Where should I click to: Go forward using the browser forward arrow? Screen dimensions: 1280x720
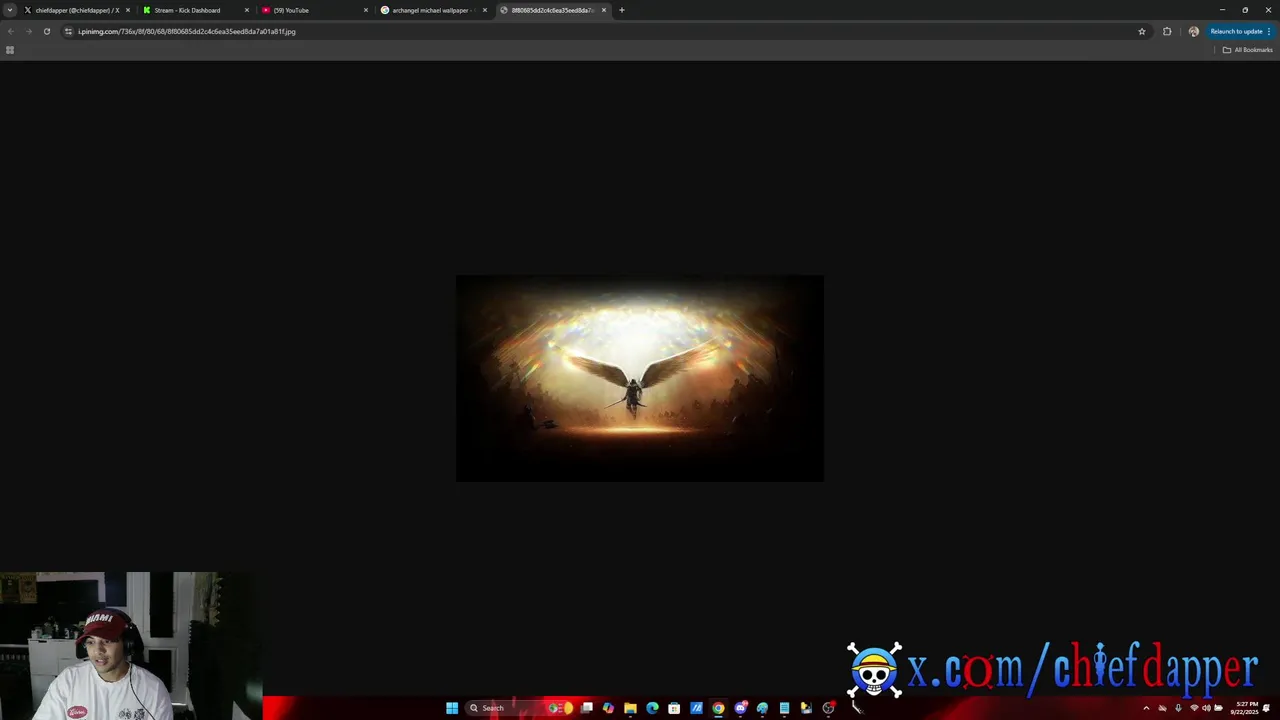point(28,31)
